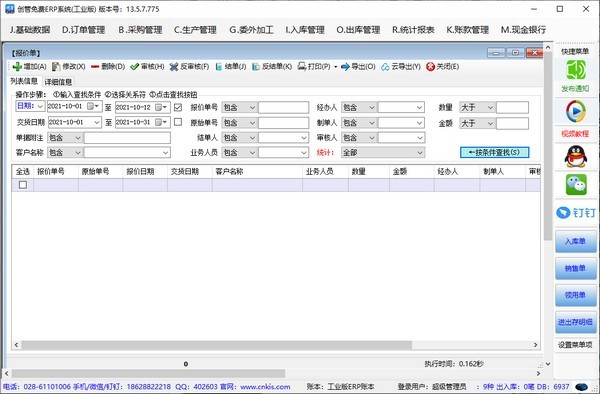
Task: Click the 结单(J) close-order icon
Action: pyautogui.click(x=218, y=67)
